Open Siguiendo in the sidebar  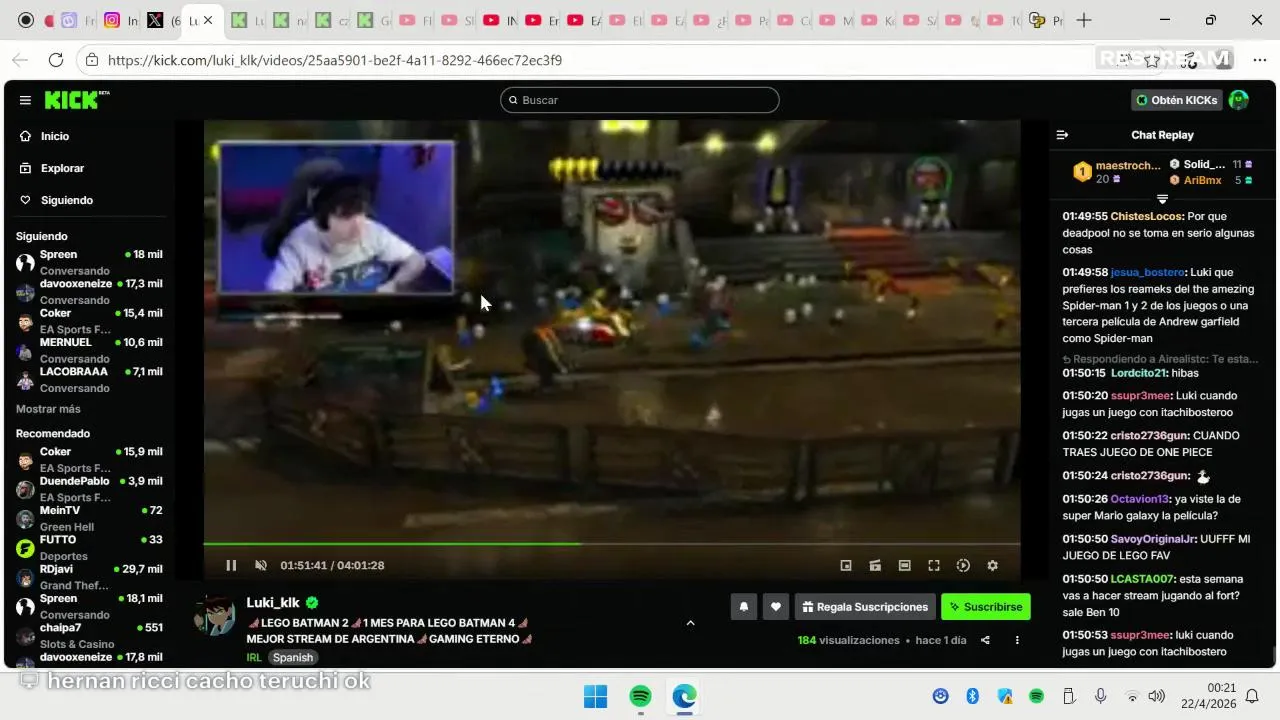tap(66, 200)
